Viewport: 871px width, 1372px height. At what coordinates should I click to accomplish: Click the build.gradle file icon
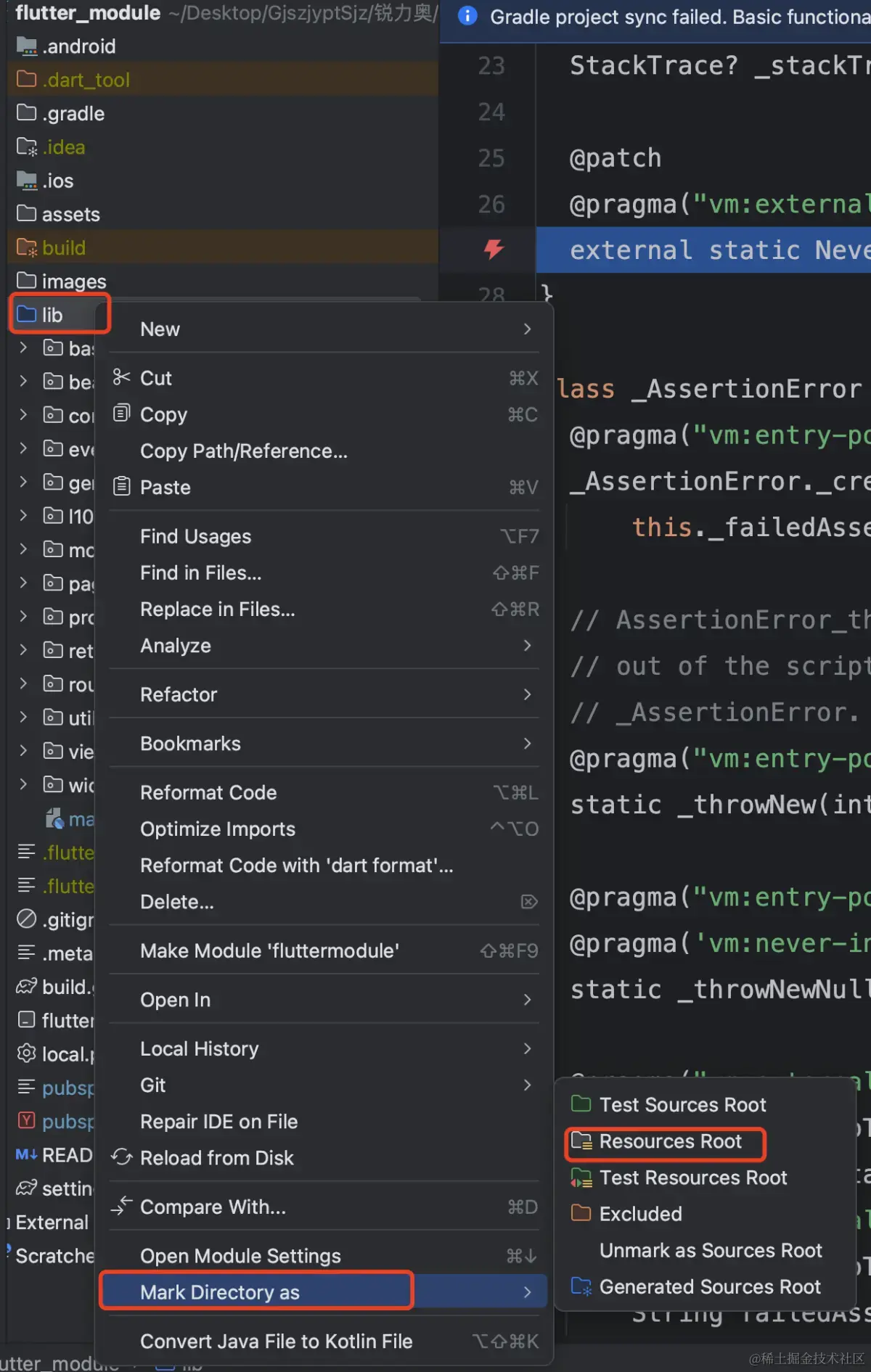(26, 986)
